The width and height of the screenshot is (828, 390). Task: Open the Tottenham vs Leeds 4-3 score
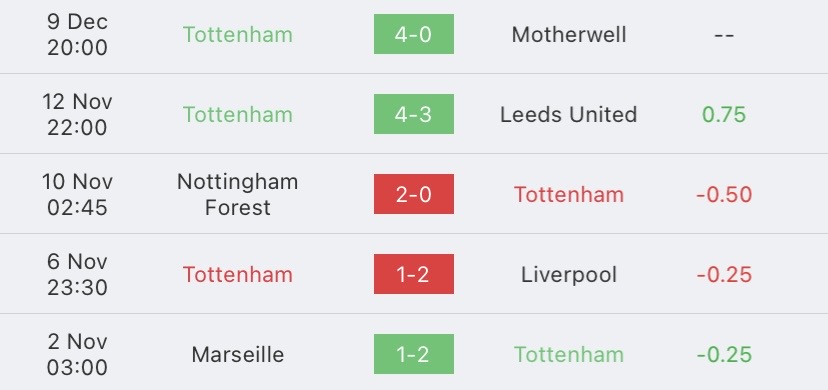[413, 114]
